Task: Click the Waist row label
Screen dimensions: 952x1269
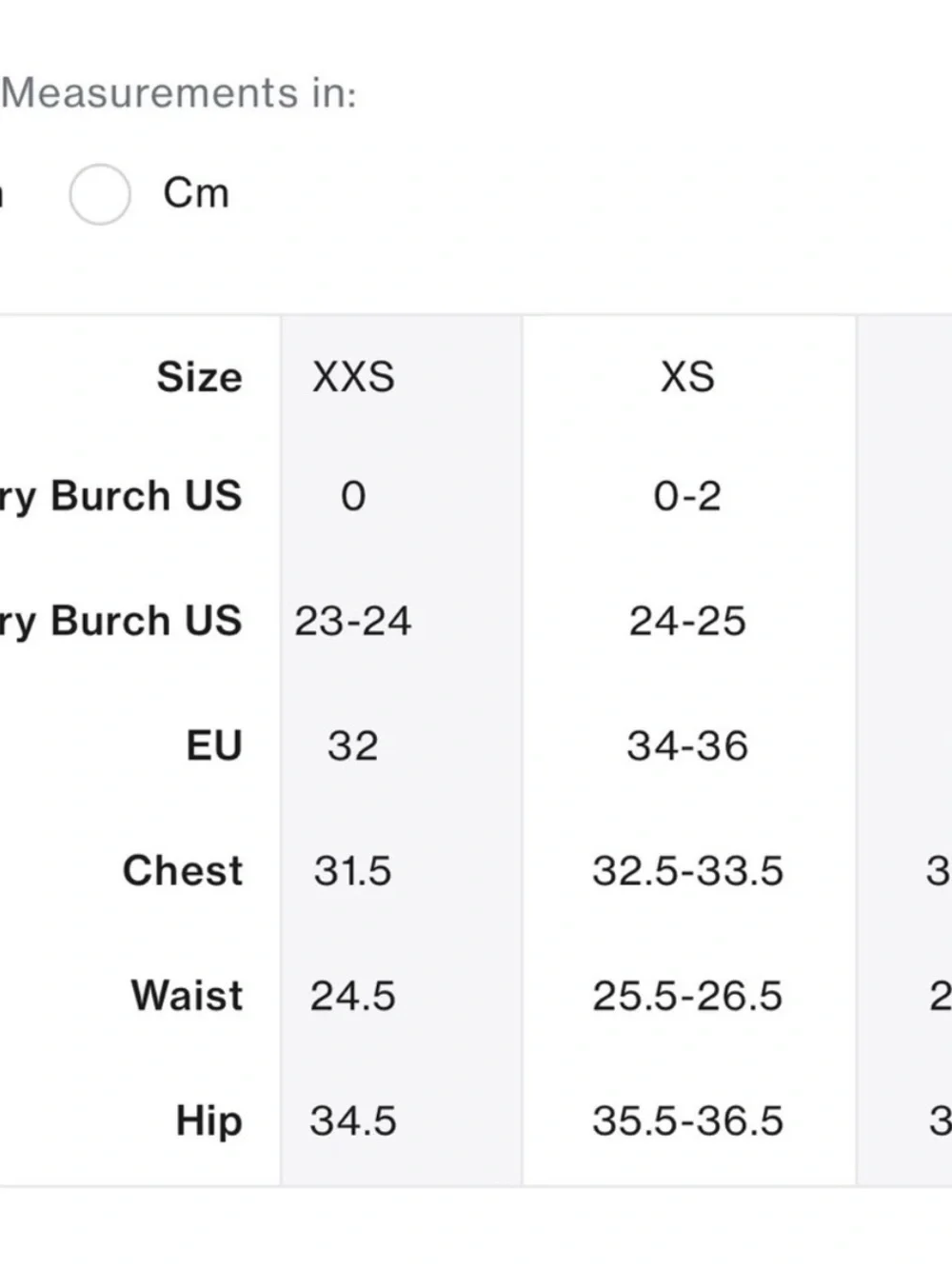Action: 188,996
